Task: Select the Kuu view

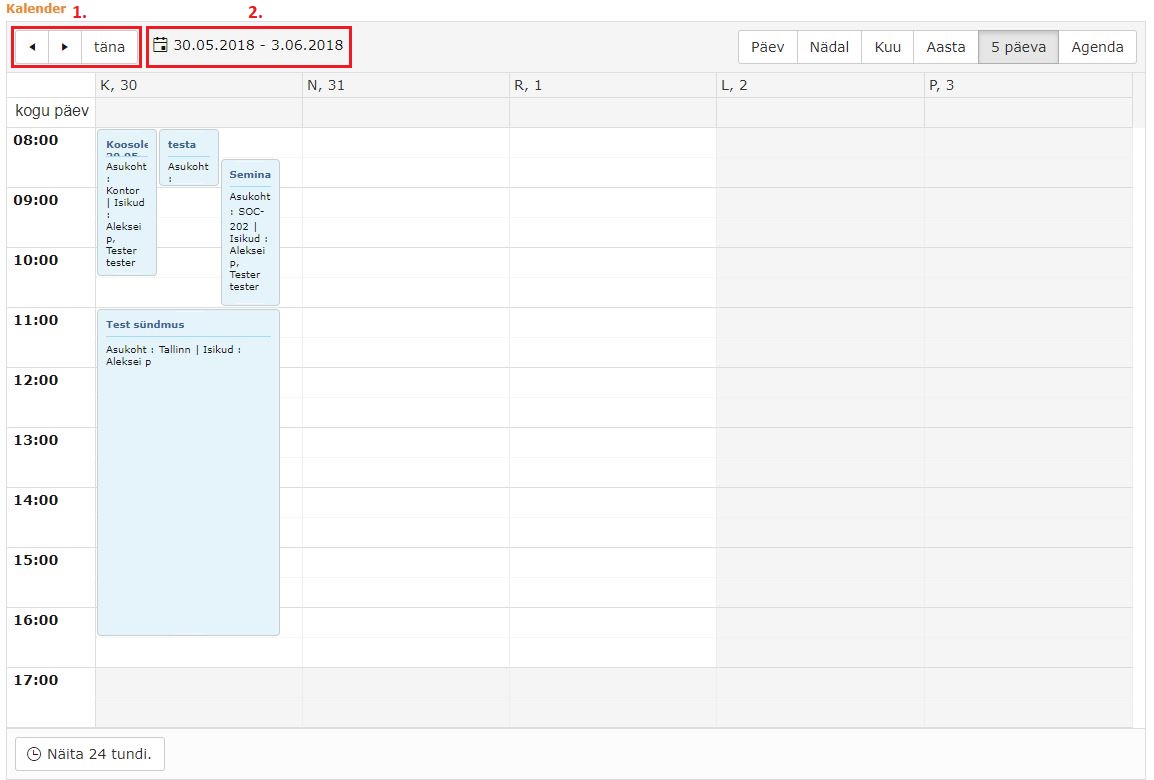Action: click(x=887, y=47)
